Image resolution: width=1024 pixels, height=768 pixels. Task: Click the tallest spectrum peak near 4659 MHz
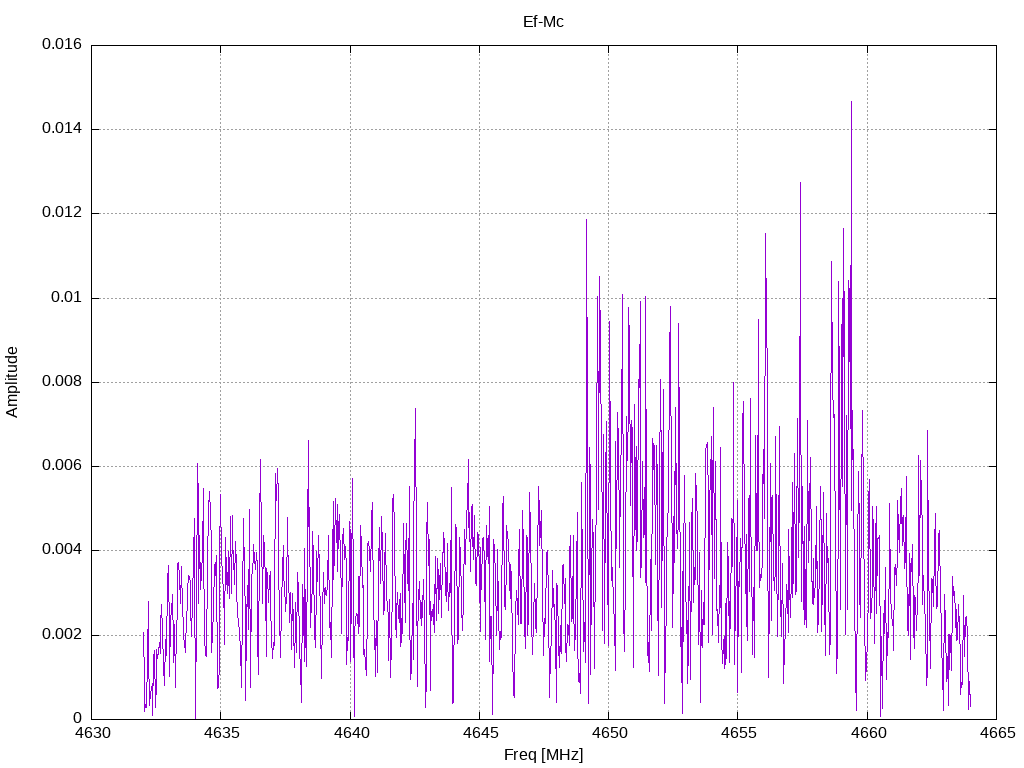click(x=852, y=104)
